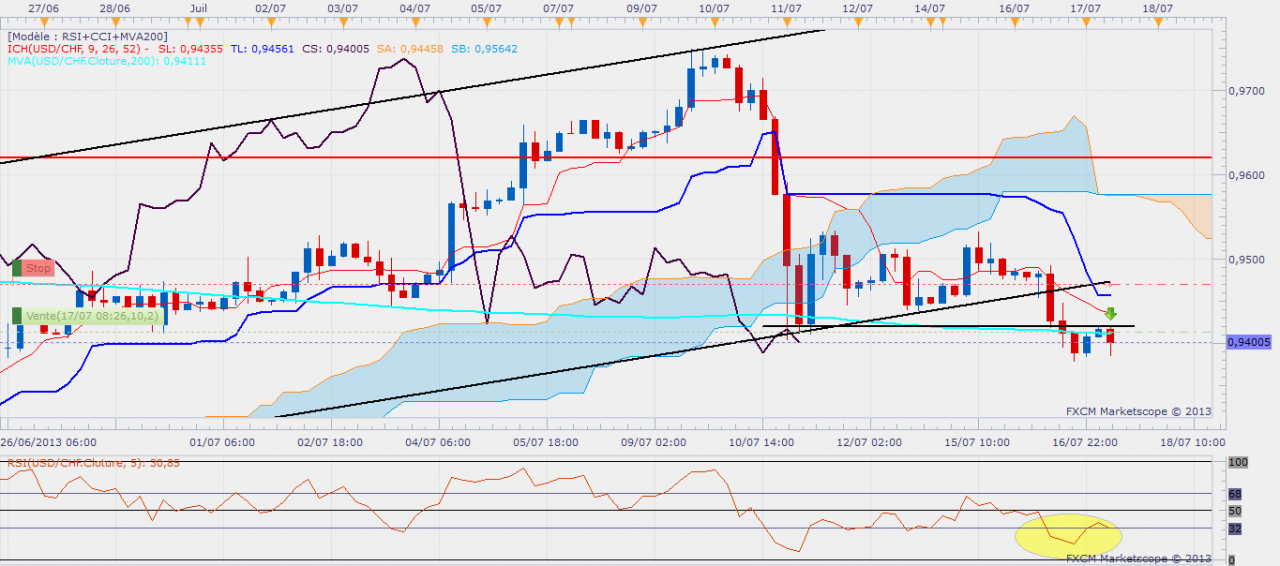The height and width of the screenshot is (566, 1280).
Task: Click the green handle beside the Stop label
Action: pos(16,268)
